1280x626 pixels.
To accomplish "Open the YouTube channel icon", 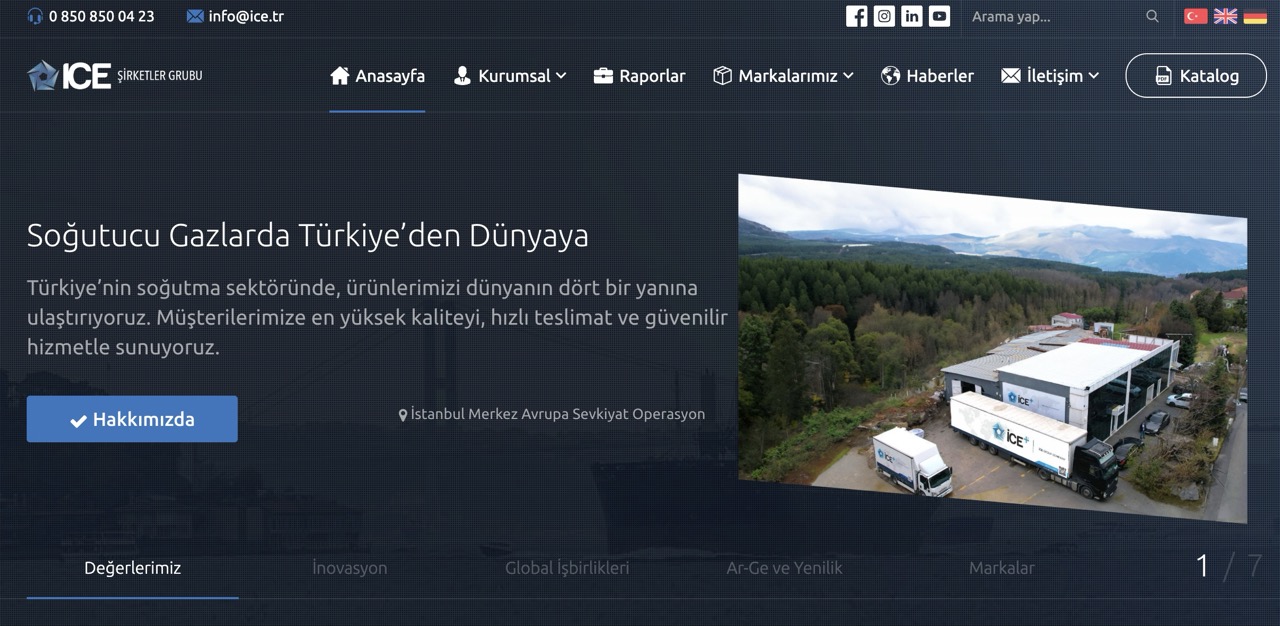I will [939, 16].
